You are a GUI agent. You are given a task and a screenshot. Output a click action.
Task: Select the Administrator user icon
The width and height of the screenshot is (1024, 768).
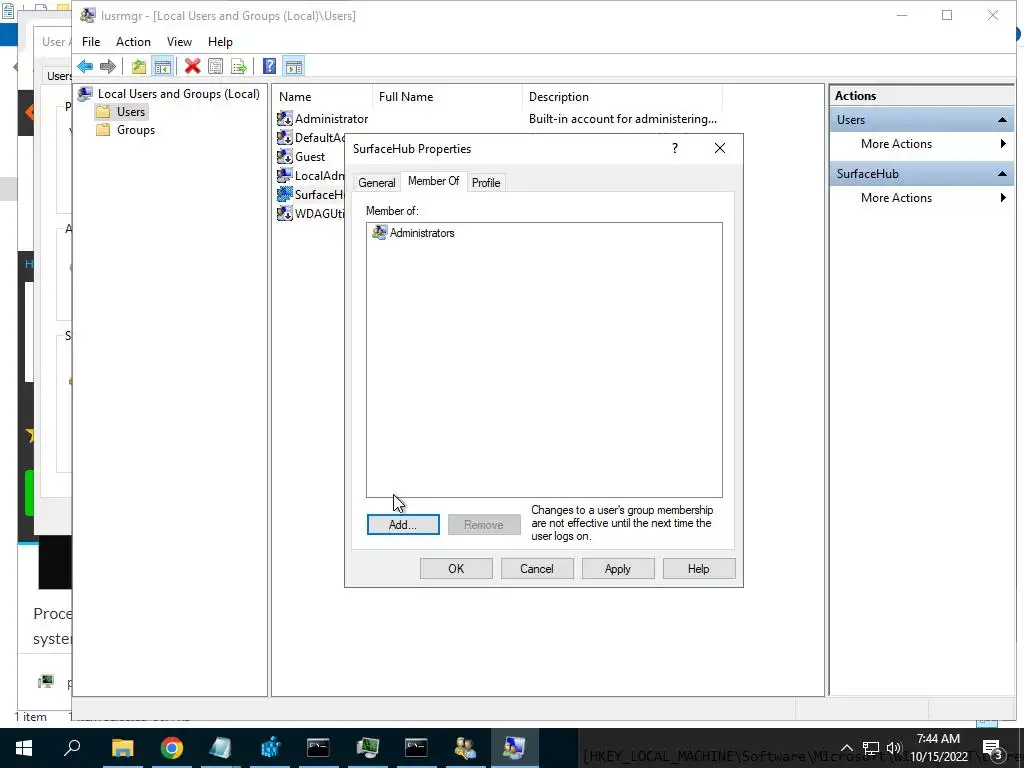click(x=285, y=118)
